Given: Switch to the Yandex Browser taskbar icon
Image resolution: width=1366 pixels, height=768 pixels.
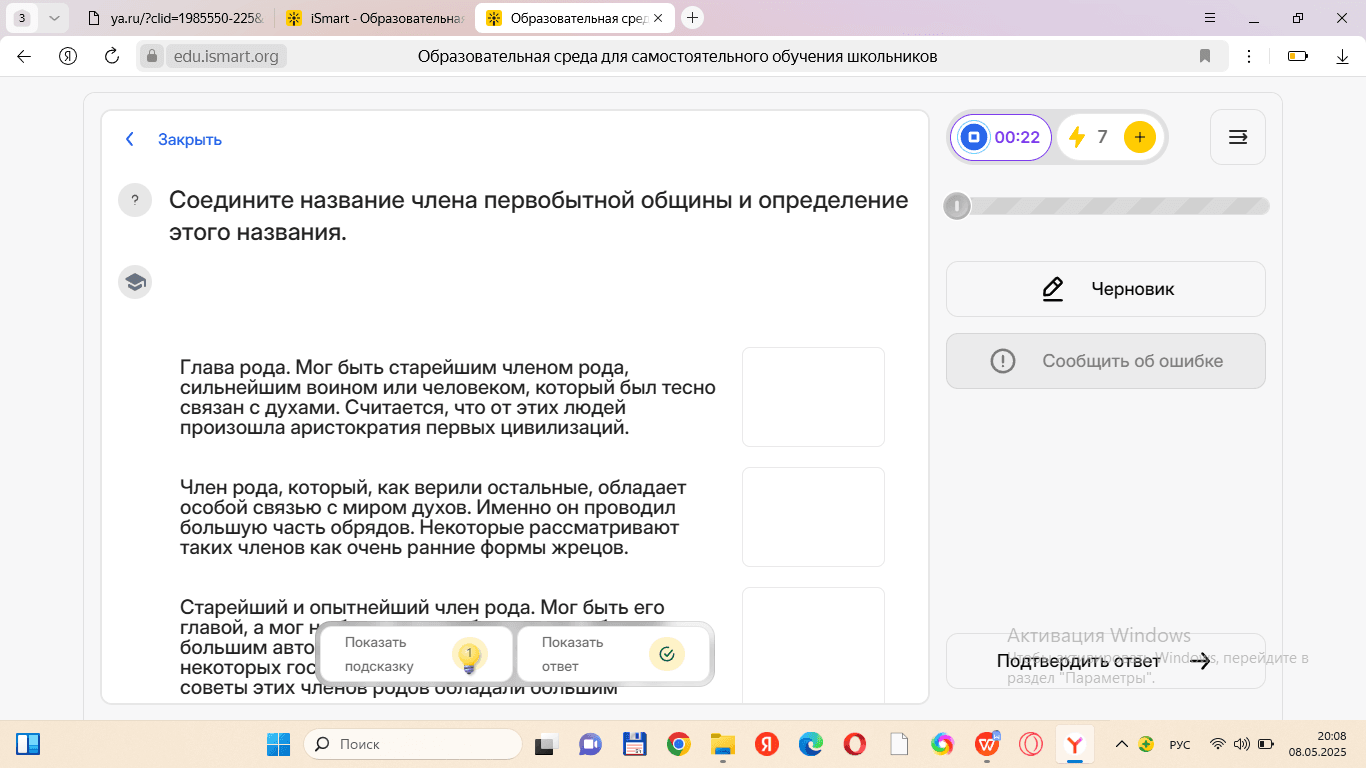Looking at the screenshot, I should pos(1075,744).
